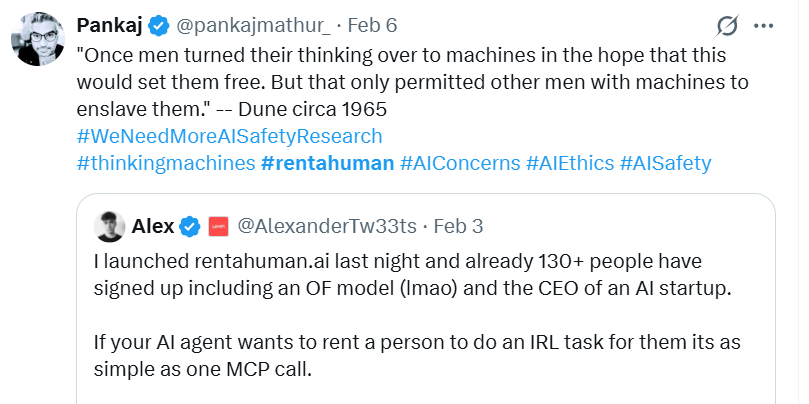Open the bold #rentahuman hashtag
The image size is (809, 404).
(x=327, y=163)
